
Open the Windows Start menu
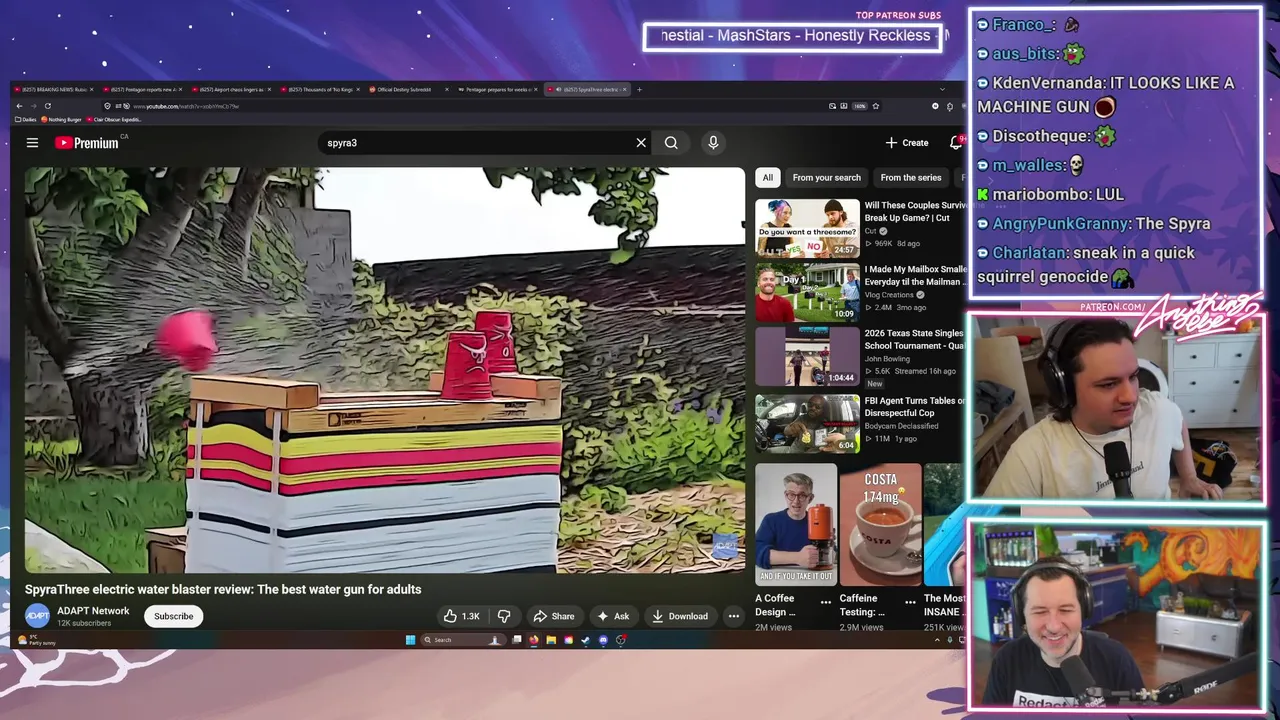pyautogui.click(x=410, y=640)
